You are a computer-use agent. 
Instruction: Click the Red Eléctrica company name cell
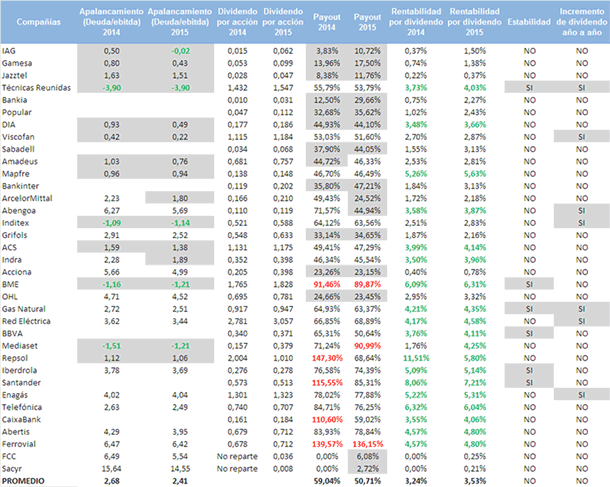26,321
